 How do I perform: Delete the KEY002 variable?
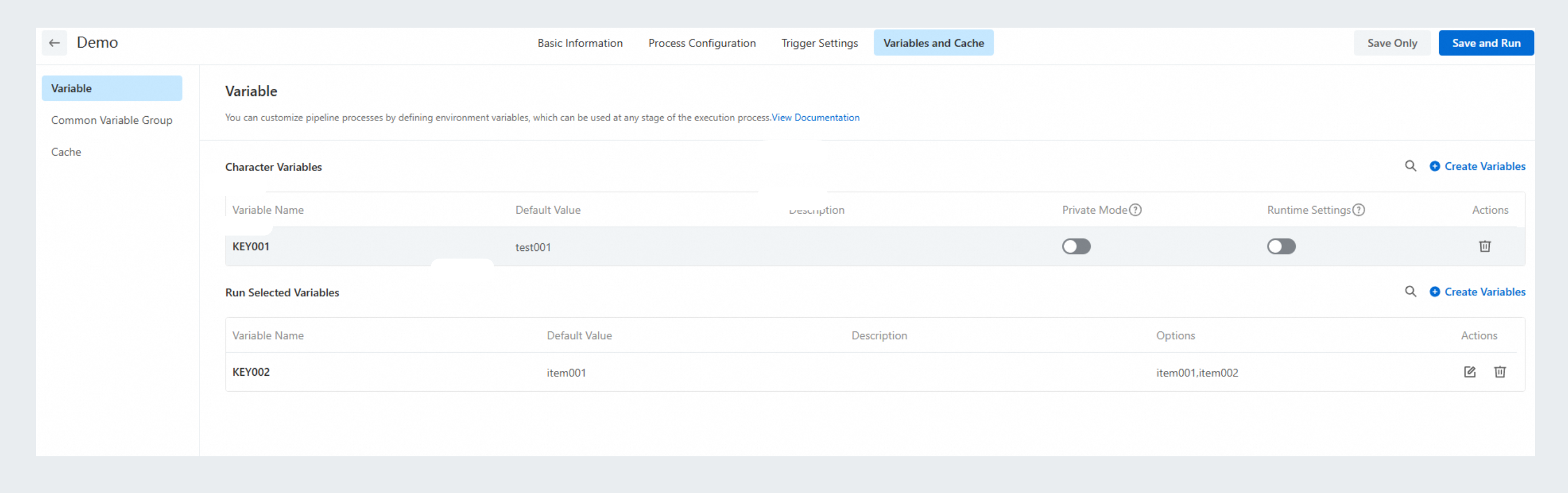pyautogui.click(x=1500, y=372)
